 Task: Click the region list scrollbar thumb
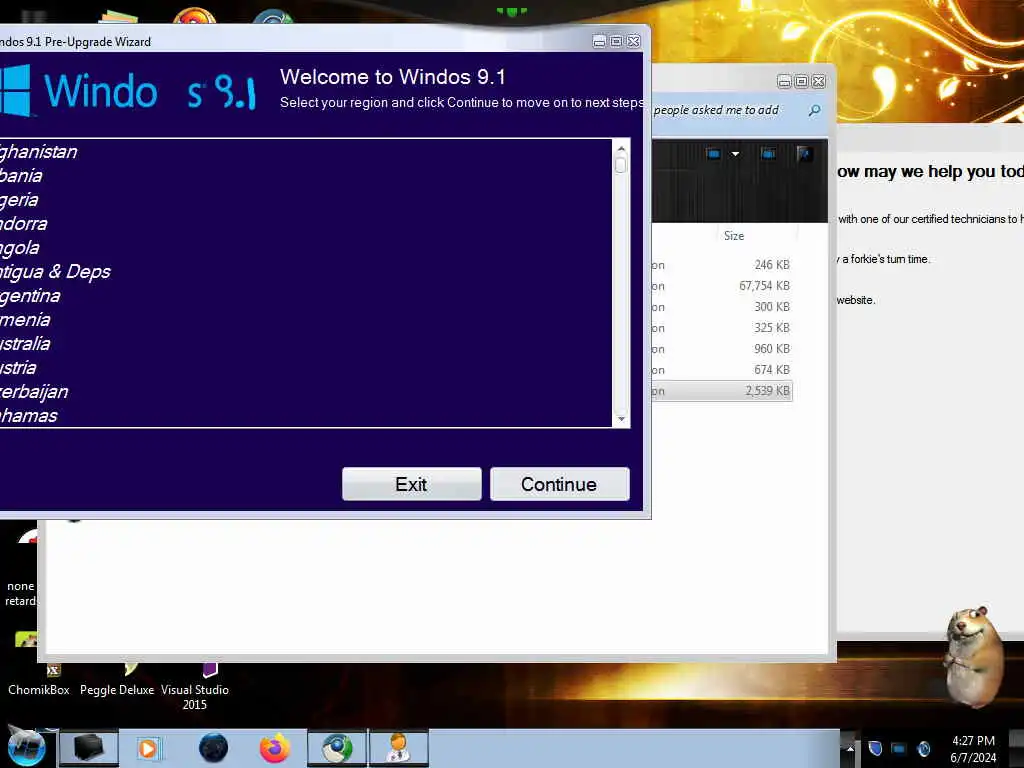(621, 165)
